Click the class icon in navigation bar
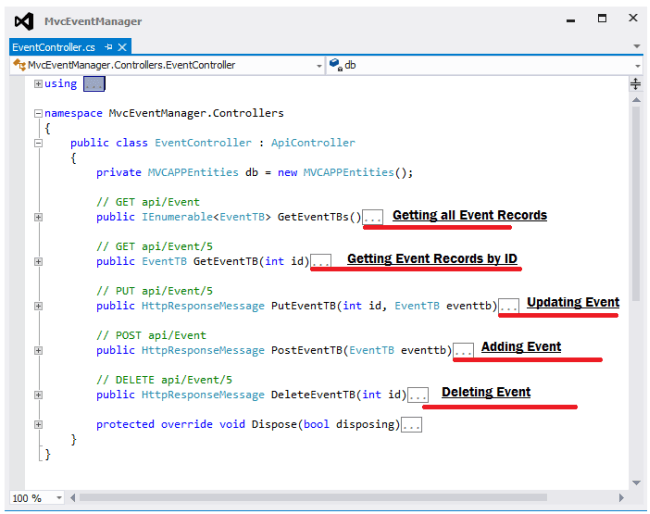The height and width of the screenshot is (514, 650). 19,65
